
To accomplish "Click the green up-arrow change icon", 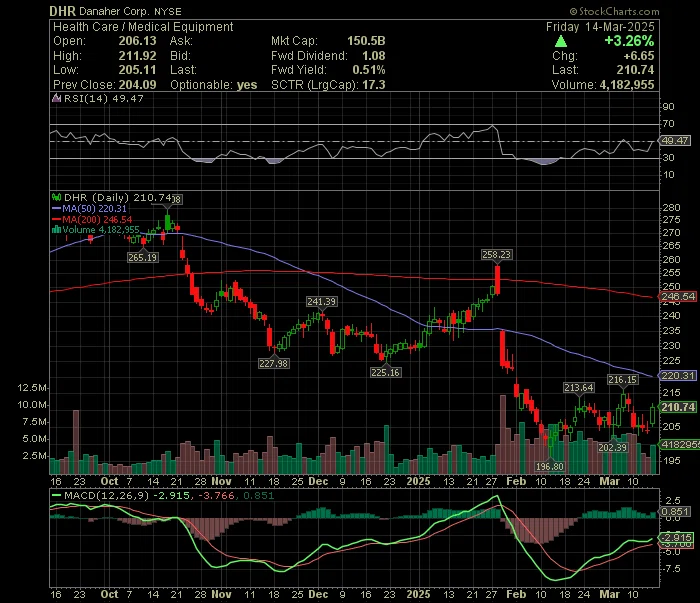I will [x=561, y=42].
